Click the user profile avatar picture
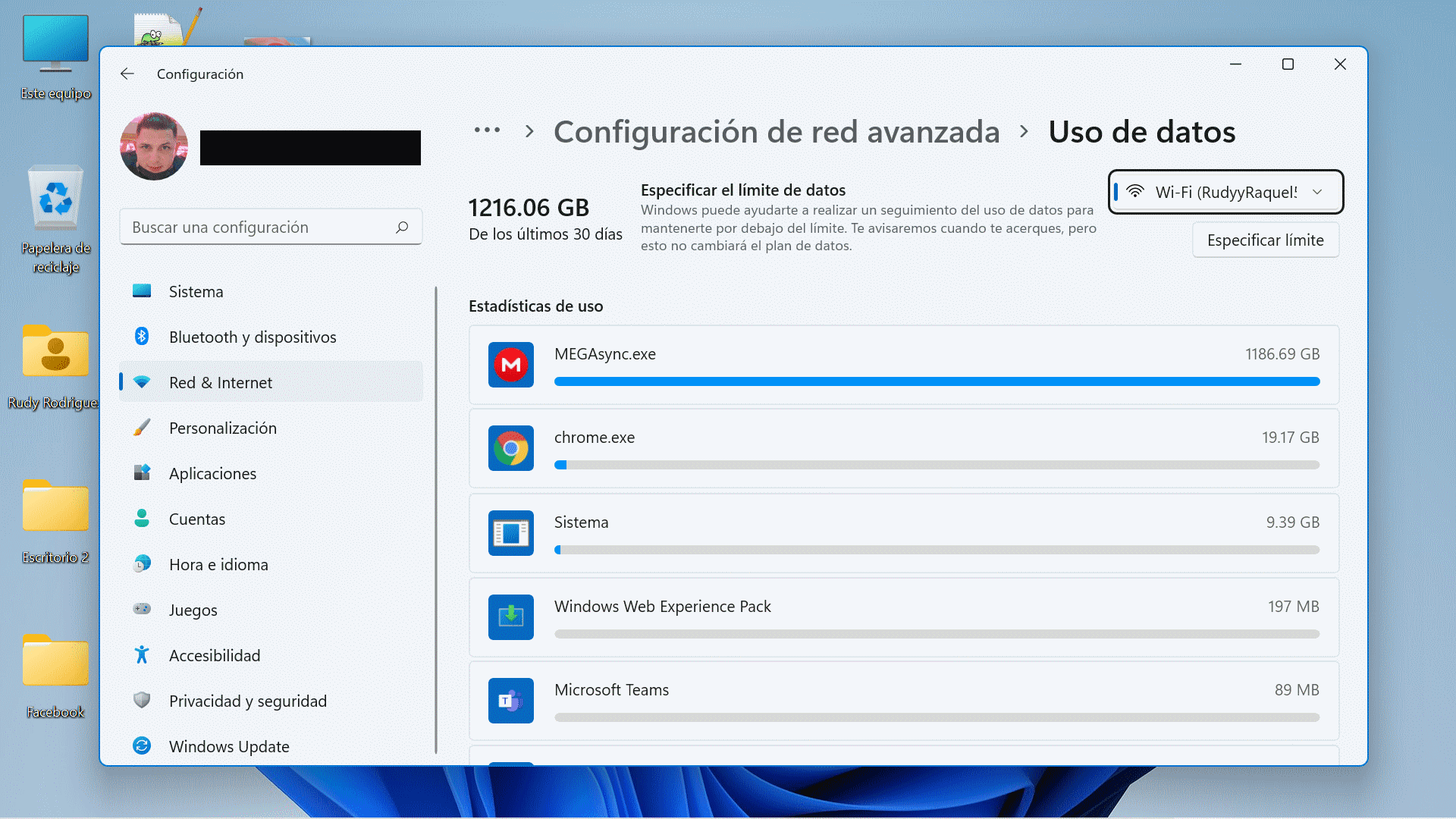This screenshot has width=1456, height=819. [x=154, y=146]
